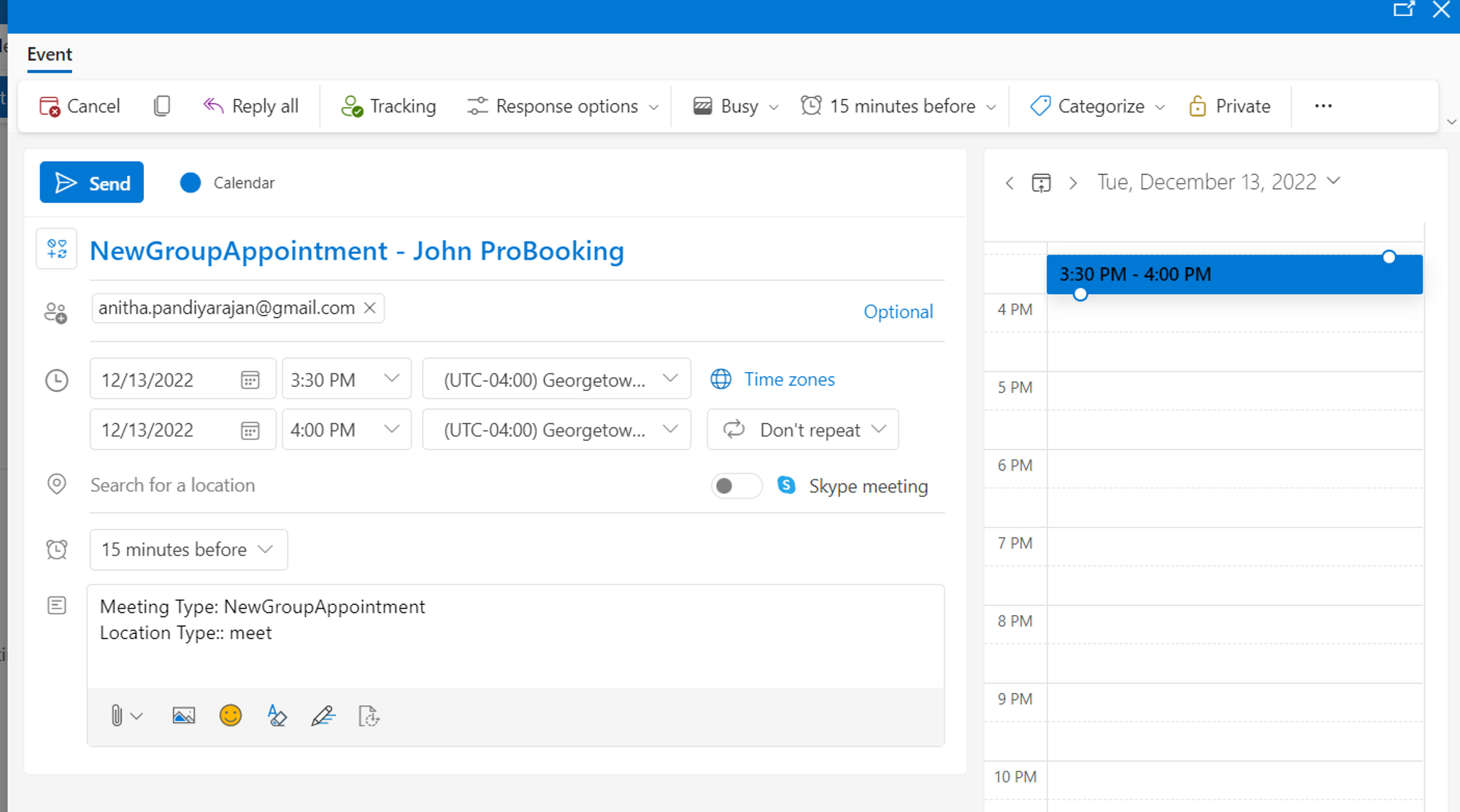Click the Time zones link
The width and height of the screenshot is (1460, 812).
789,379
